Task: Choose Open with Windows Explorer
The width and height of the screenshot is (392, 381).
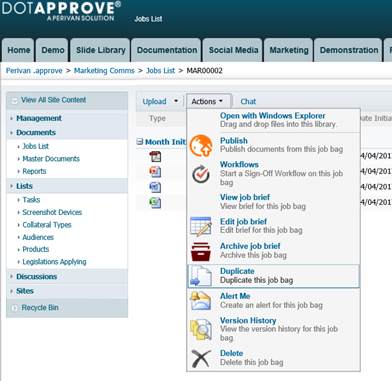Action: [273, 120]
